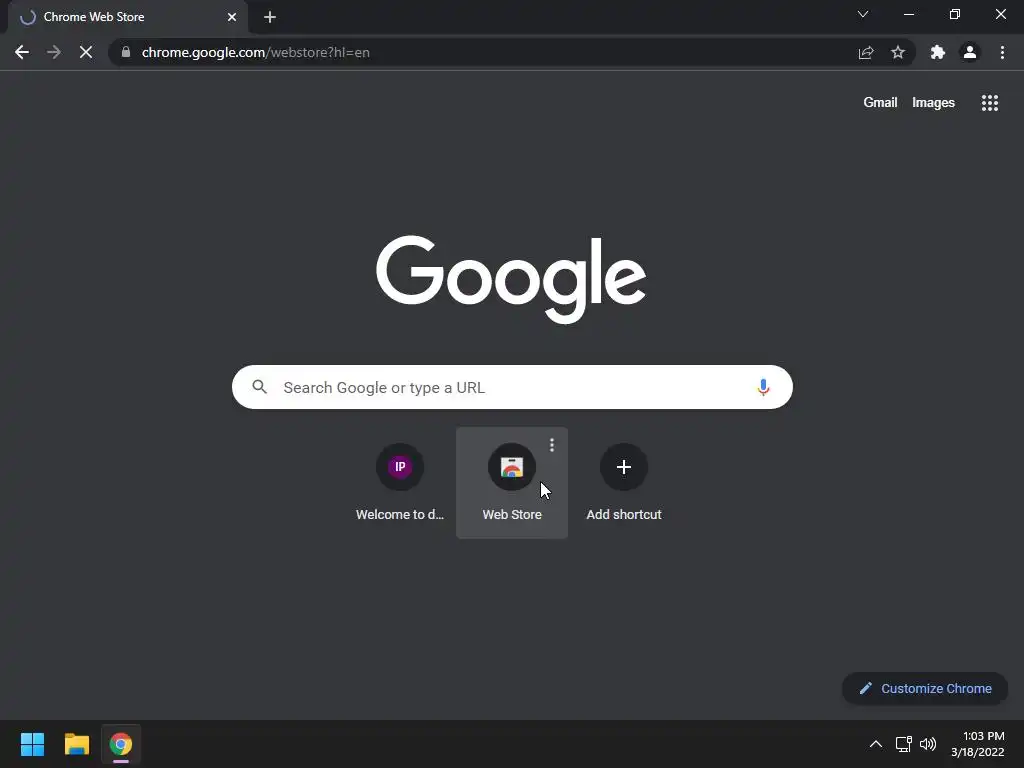Open Chrome's three-dot main menu

pos(1002,52)
